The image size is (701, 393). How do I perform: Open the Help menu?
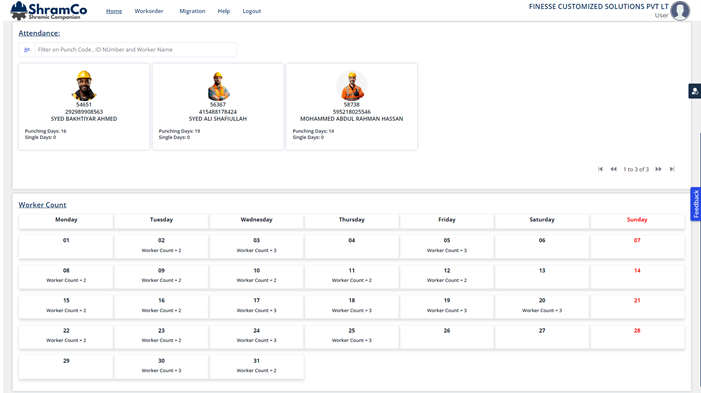(x=224, y=11)
